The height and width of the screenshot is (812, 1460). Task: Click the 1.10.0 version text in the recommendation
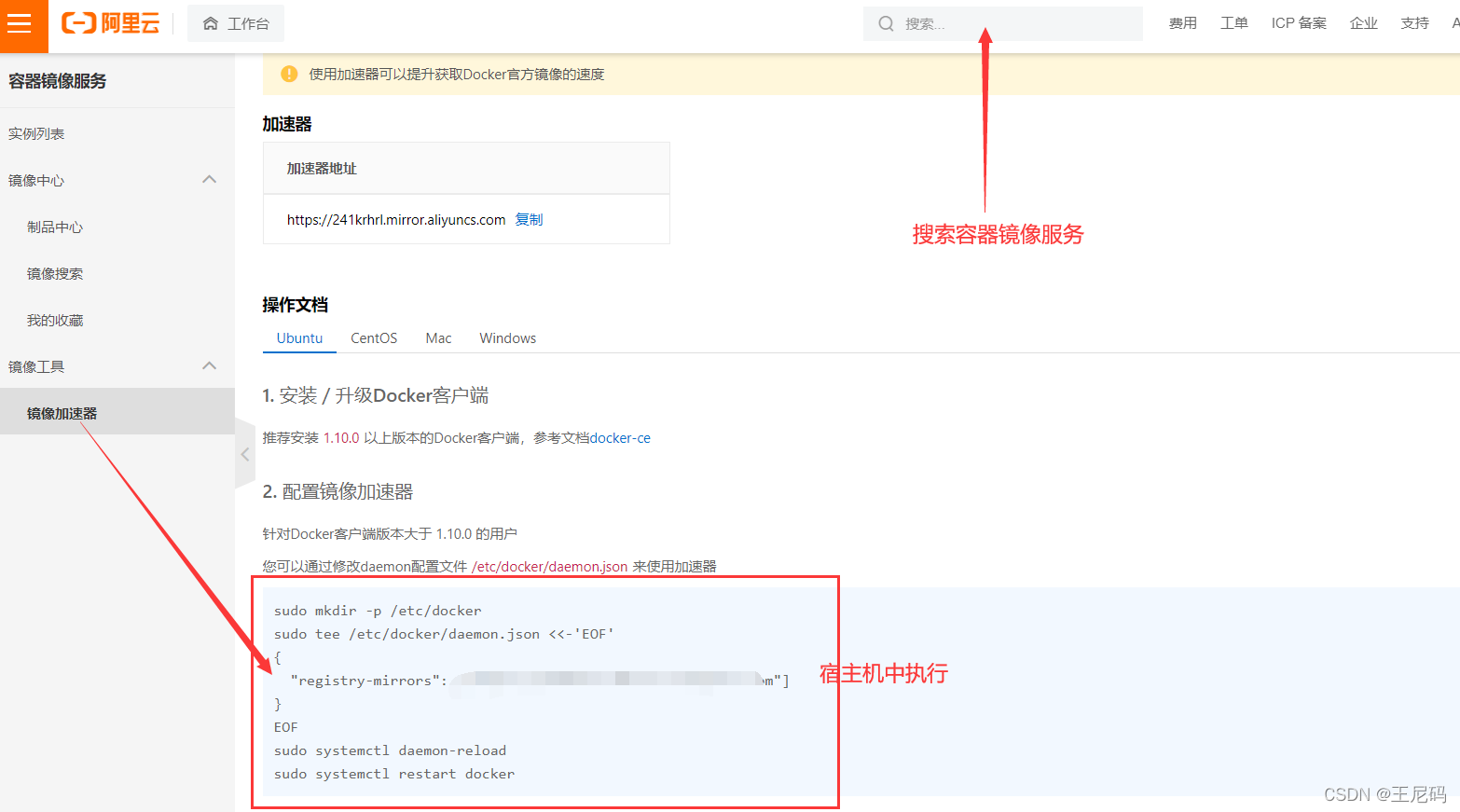tap(341, 437)
